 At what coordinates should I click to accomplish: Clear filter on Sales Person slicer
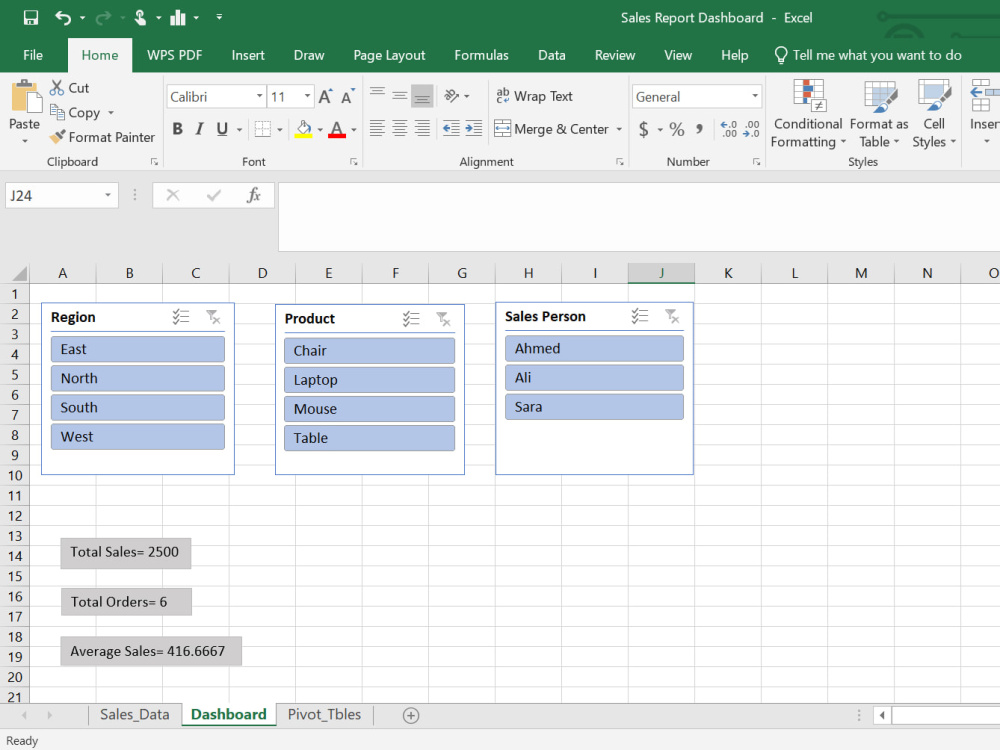pyautogui.click(x=672, y=316)
